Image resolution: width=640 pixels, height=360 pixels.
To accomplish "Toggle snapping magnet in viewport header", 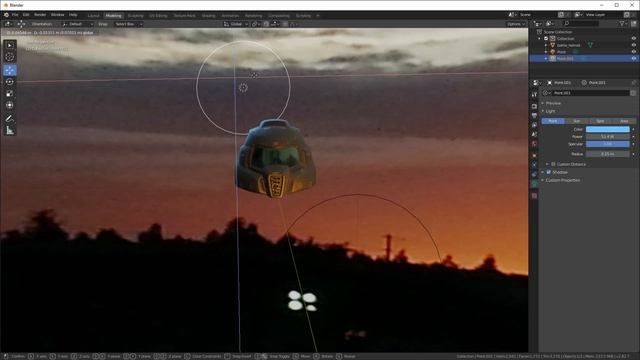I will coord(267,24).
